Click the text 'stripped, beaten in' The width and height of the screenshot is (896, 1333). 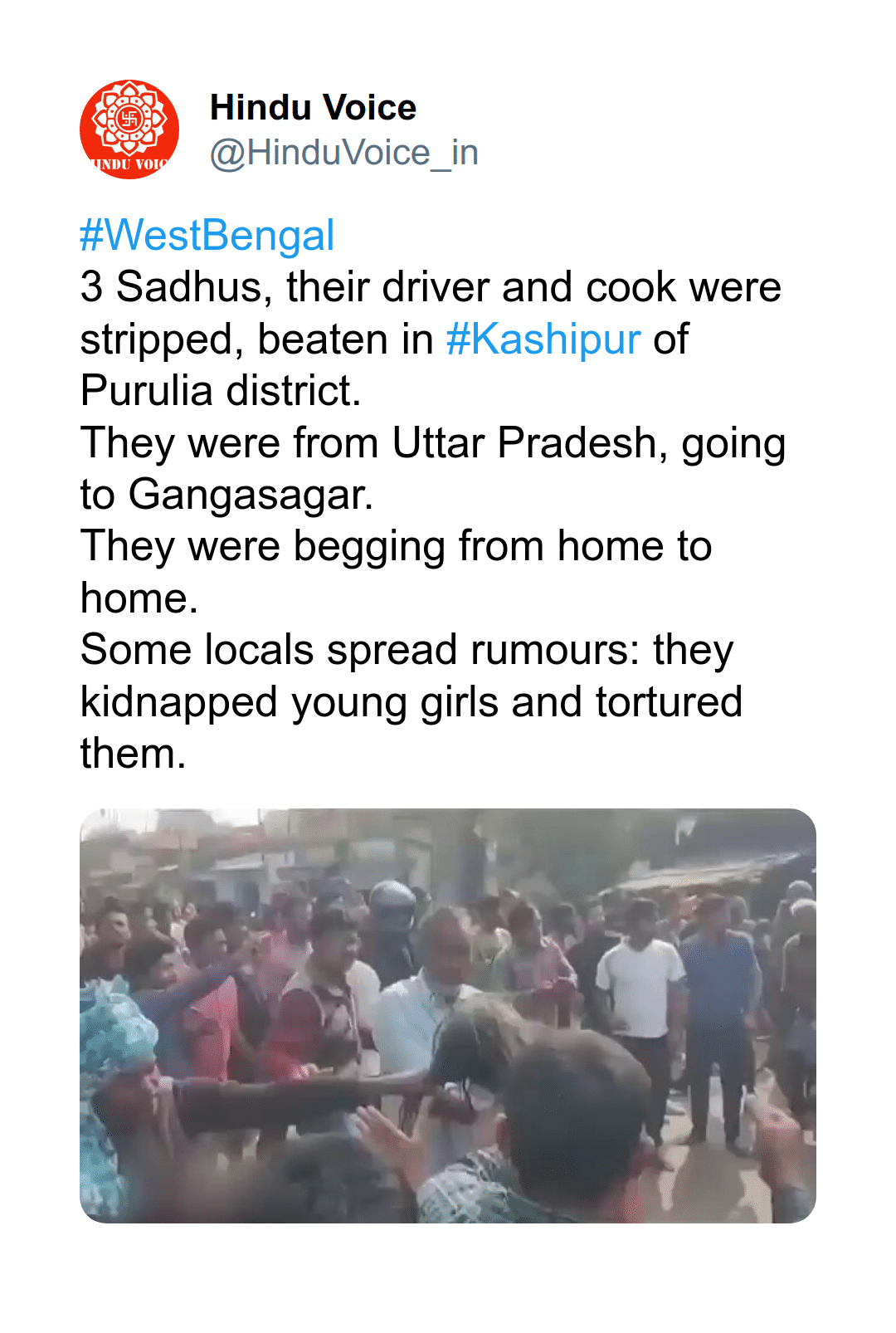tap(257, 339)
